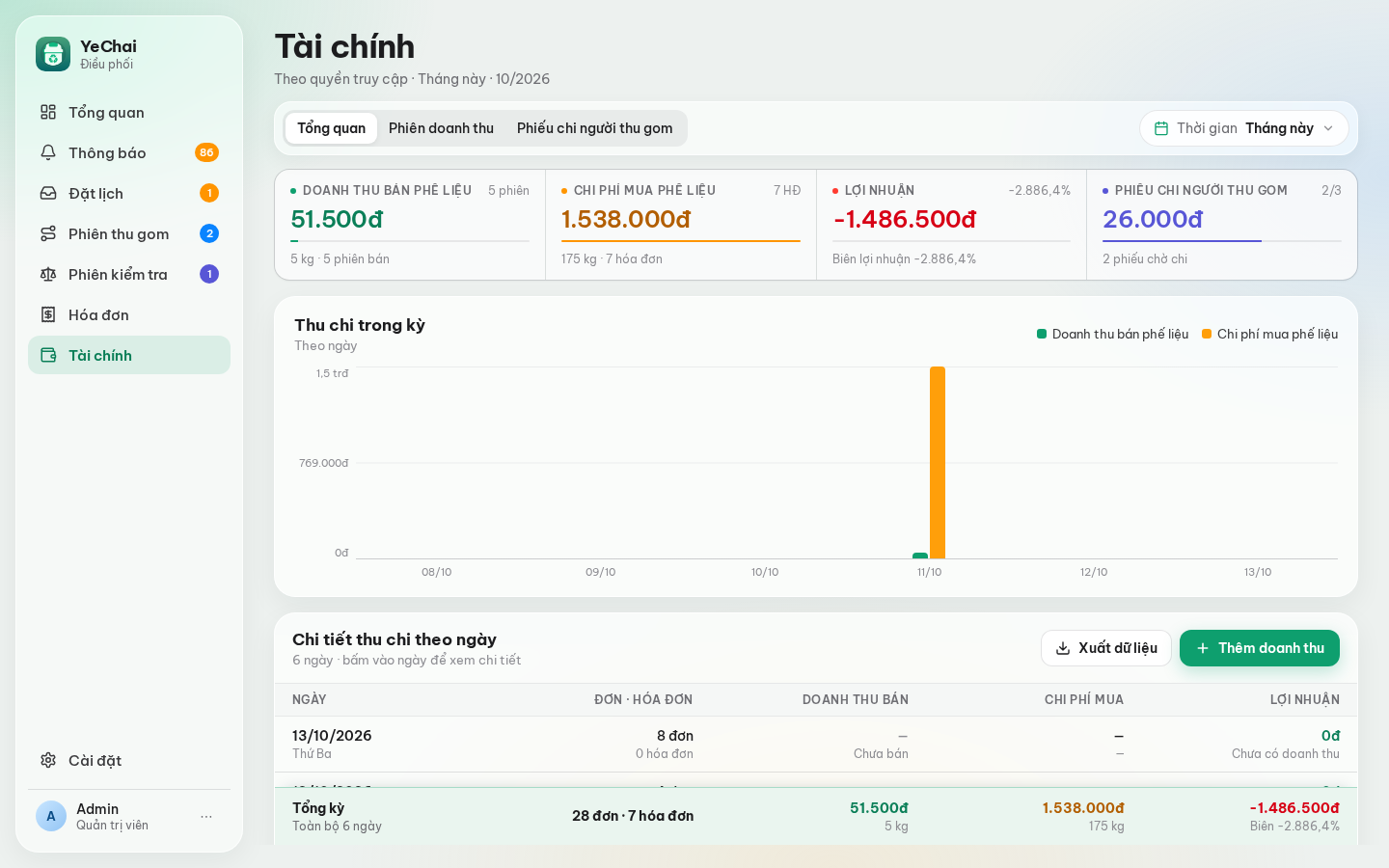Viewport: 1389px width, 868px height.
Task: Select the Lợi nhuận summary card
Action: [x=951, y=225]
